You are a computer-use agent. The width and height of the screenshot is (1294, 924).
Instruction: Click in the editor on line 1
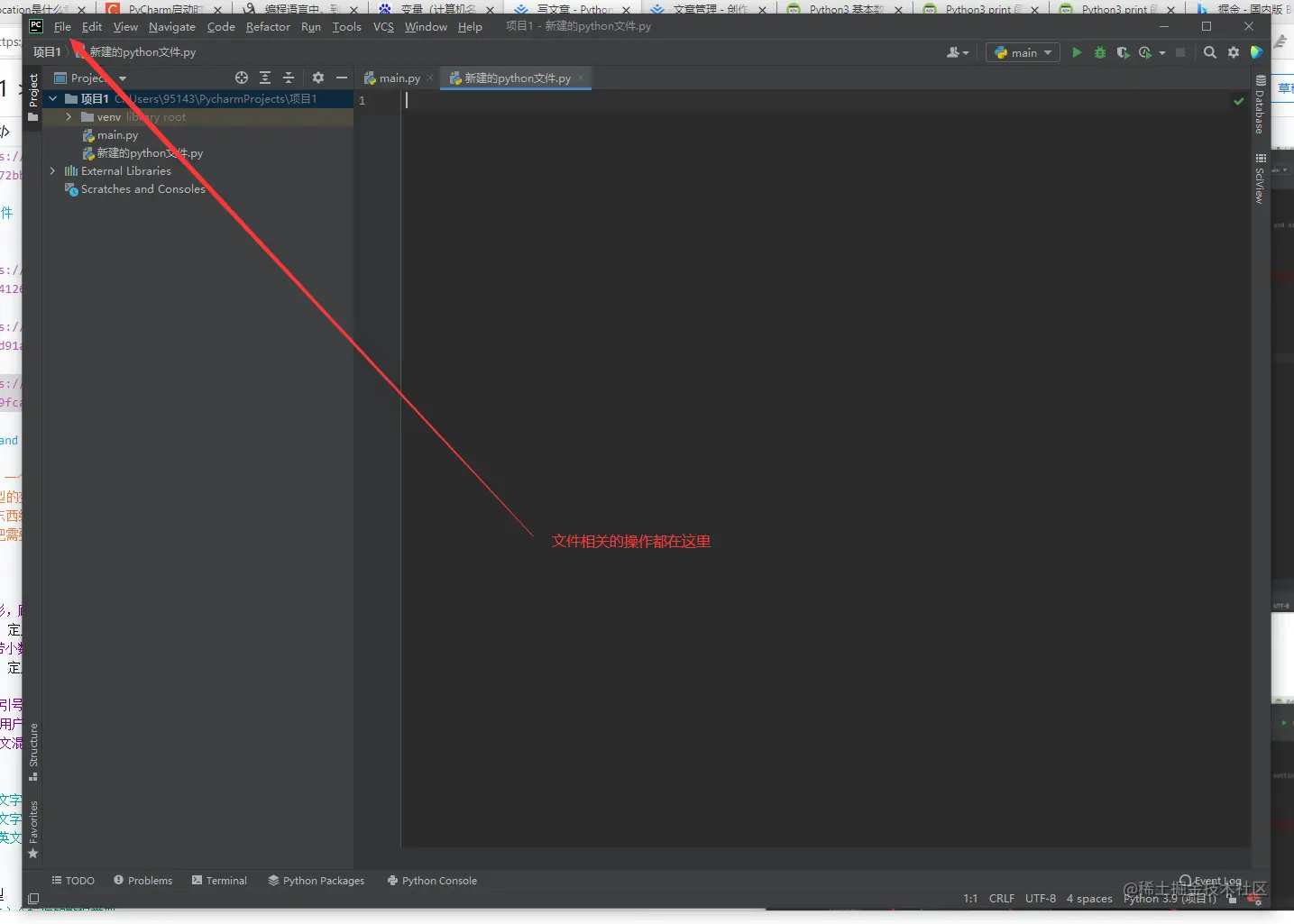tap(825, 100)
